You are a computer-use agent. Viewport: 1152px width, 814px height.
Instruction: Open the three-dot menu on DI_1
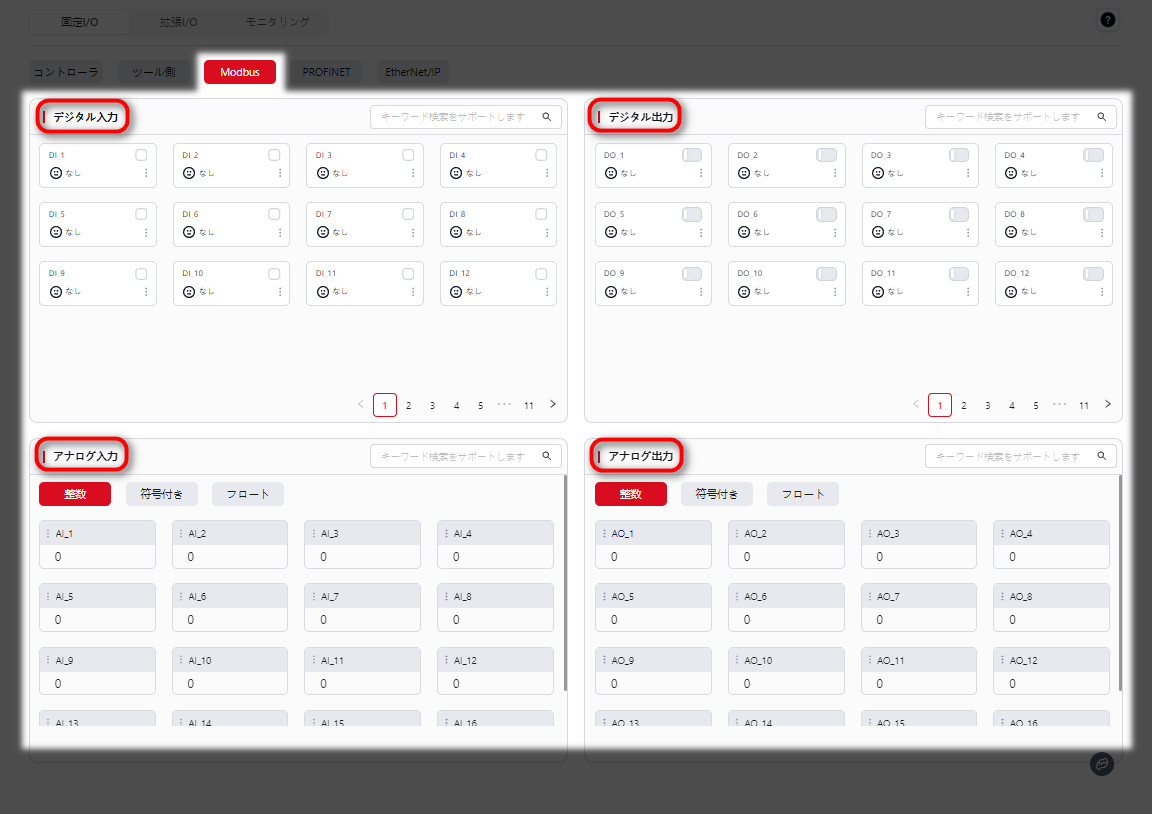point(146,173)
